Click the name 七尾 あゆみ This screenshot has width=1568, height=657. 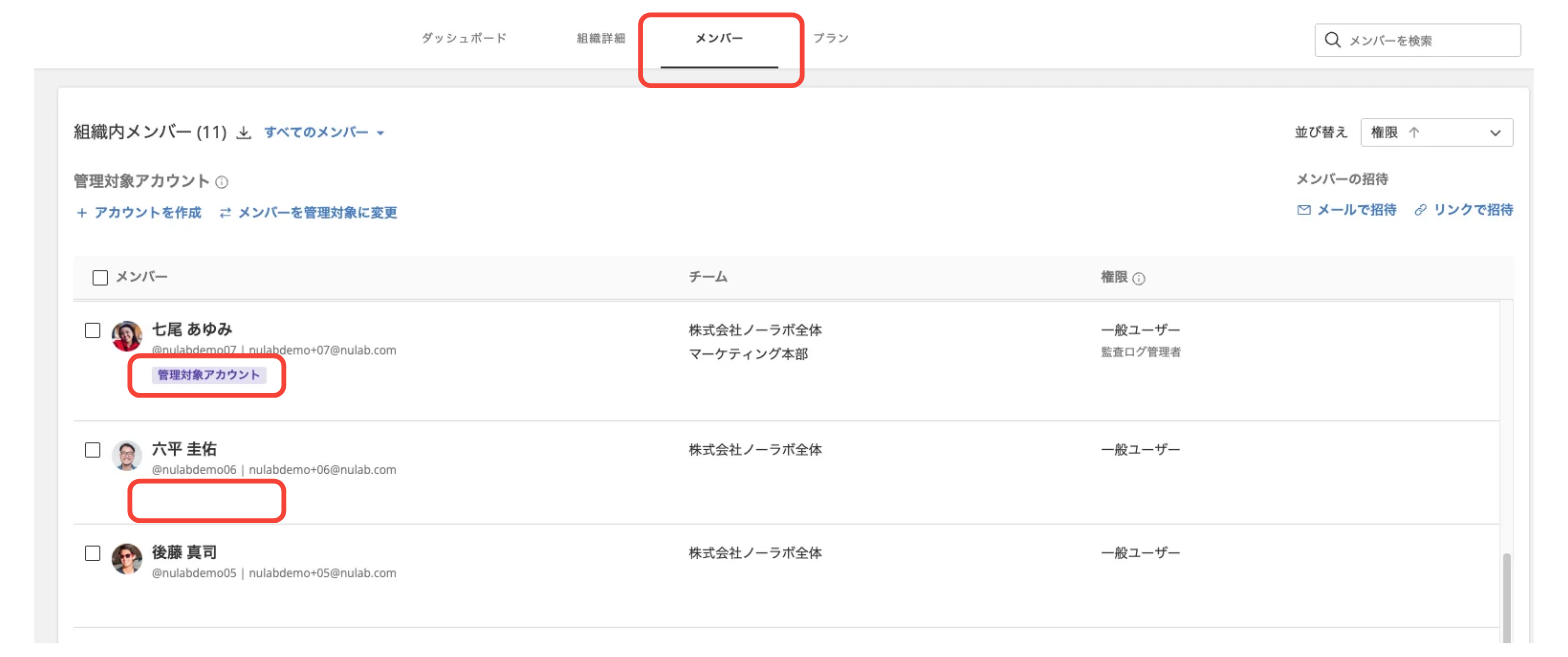point(192,329)
